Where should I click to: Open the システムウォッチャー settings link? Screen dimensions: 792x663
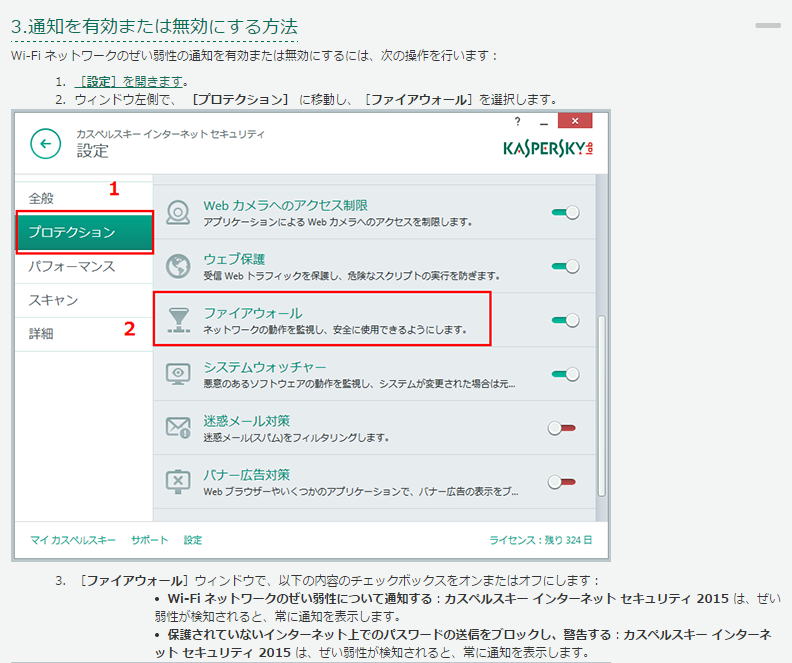pyautogui.click(x=265, y=367)
